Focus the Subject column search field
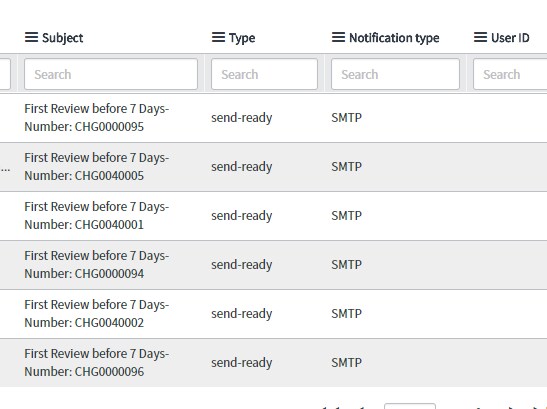This screenshot has height=409, width=547. 111,74
